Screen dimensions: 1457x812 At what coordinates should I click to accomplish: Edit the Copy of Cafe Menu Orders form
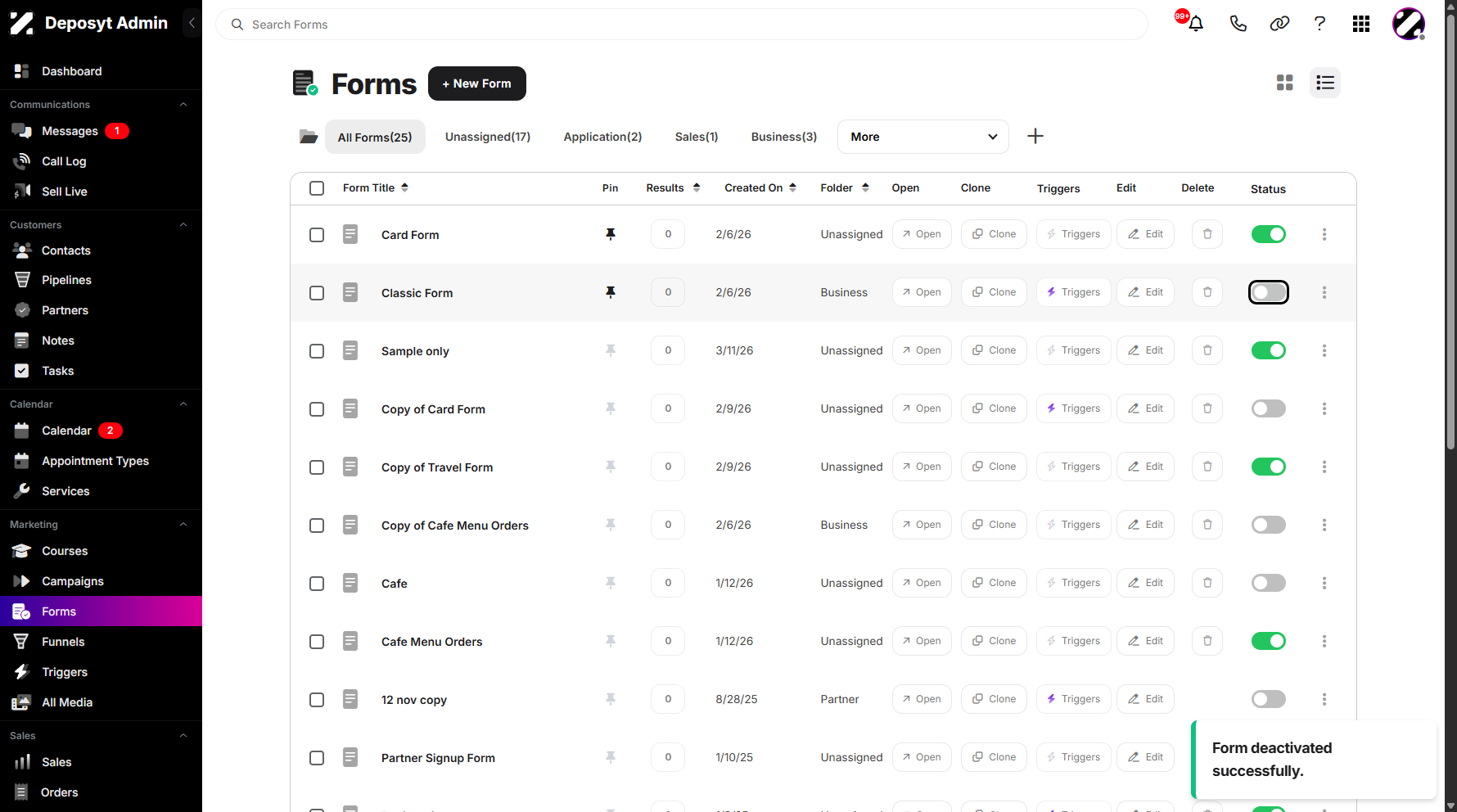(x=1145, y=525)
